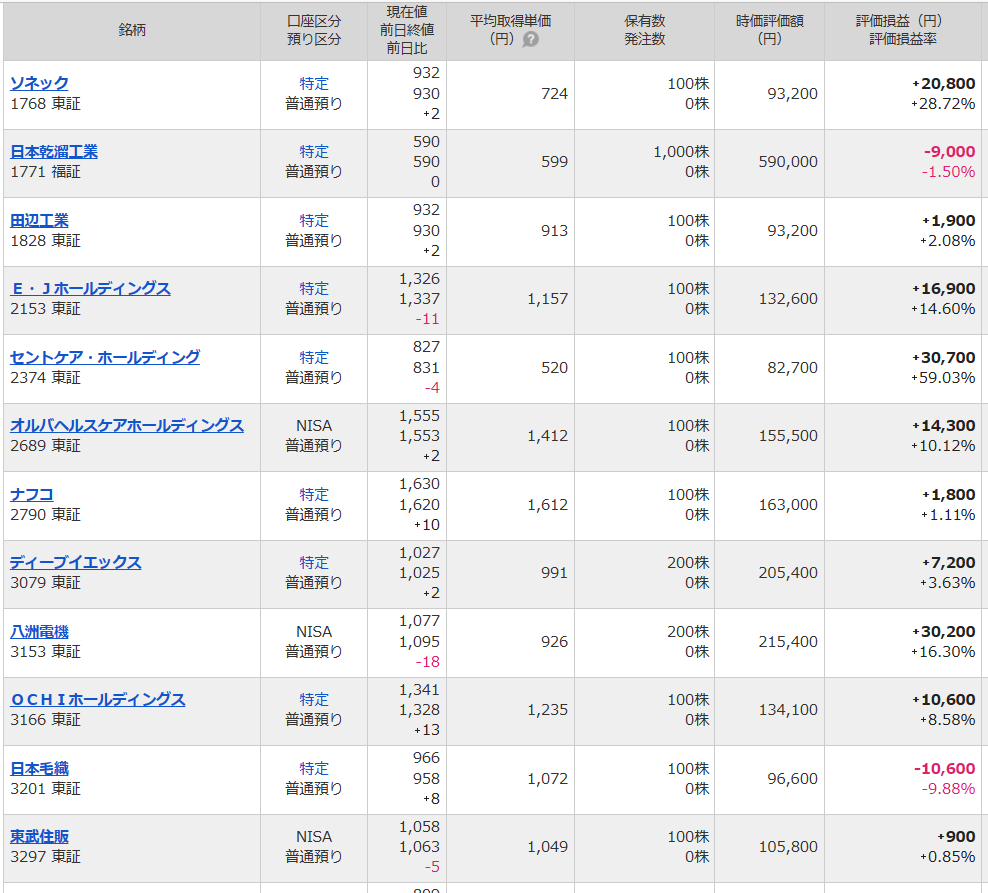Viewport: 988px width, 893px height.
Task: Open the 日本乾溜工業 stock link
Action: (x=54, y=152)
